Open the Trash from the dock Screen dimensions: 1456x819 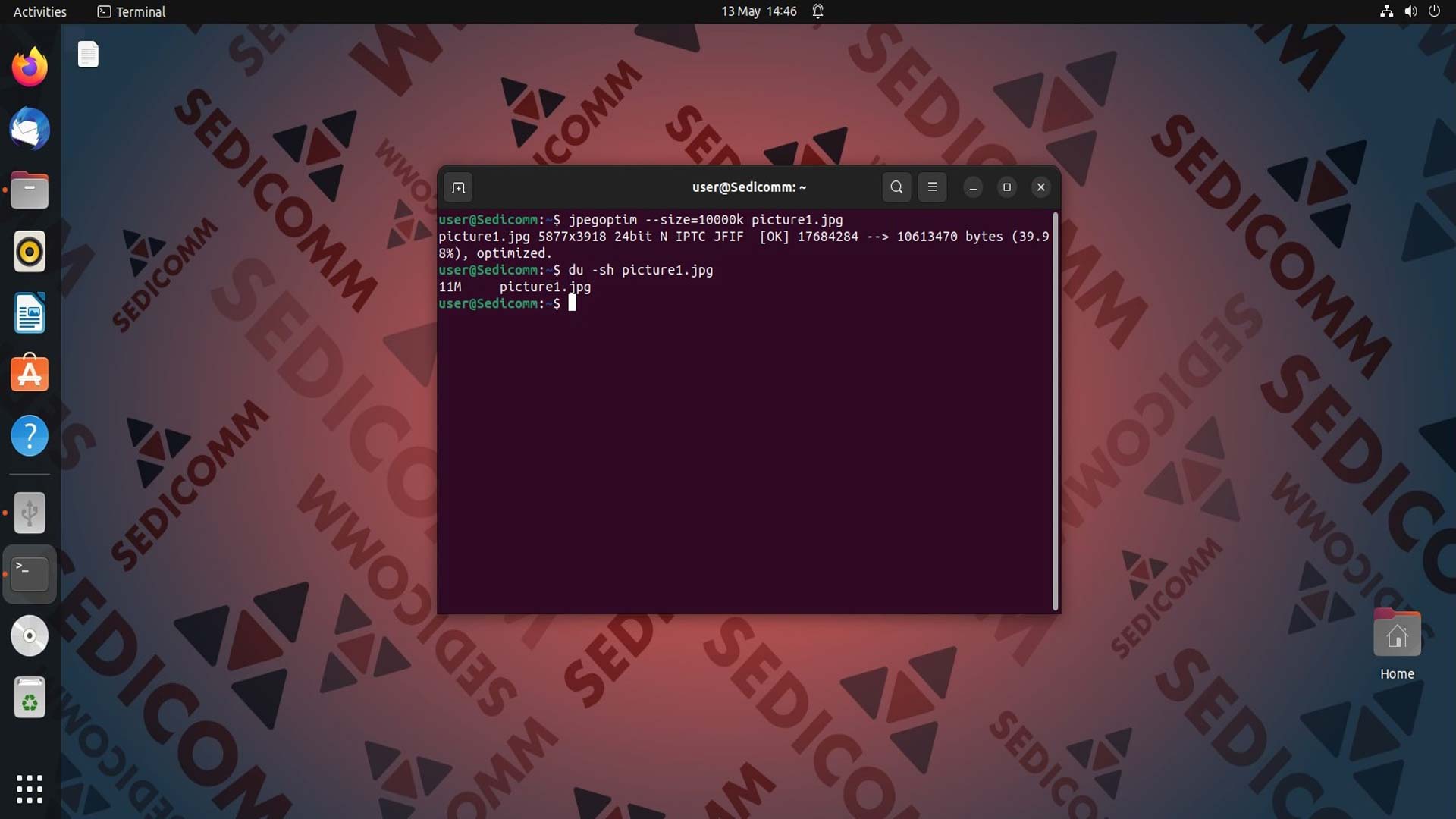30,697
